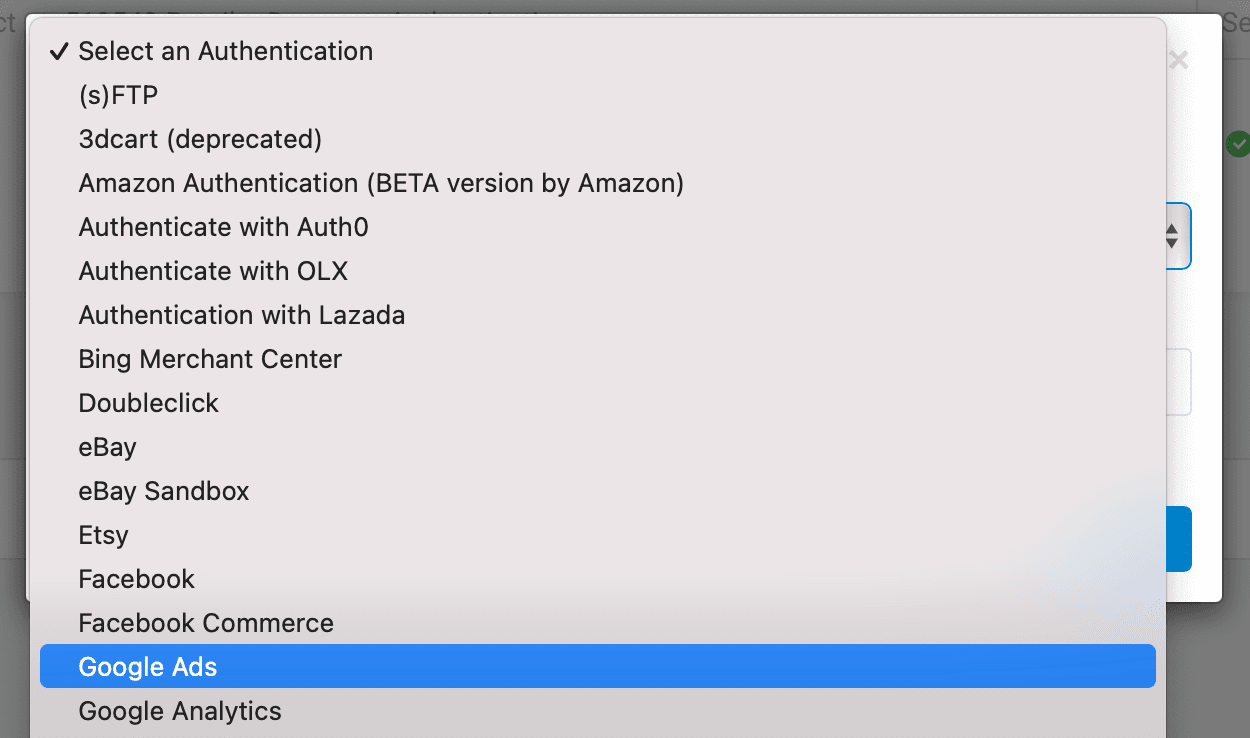Image resolution: width=1250 pixels, height=738 pixels.
Task: Keep the checked Select an Authentication placeholder
Action: click(x=225, y=51)
